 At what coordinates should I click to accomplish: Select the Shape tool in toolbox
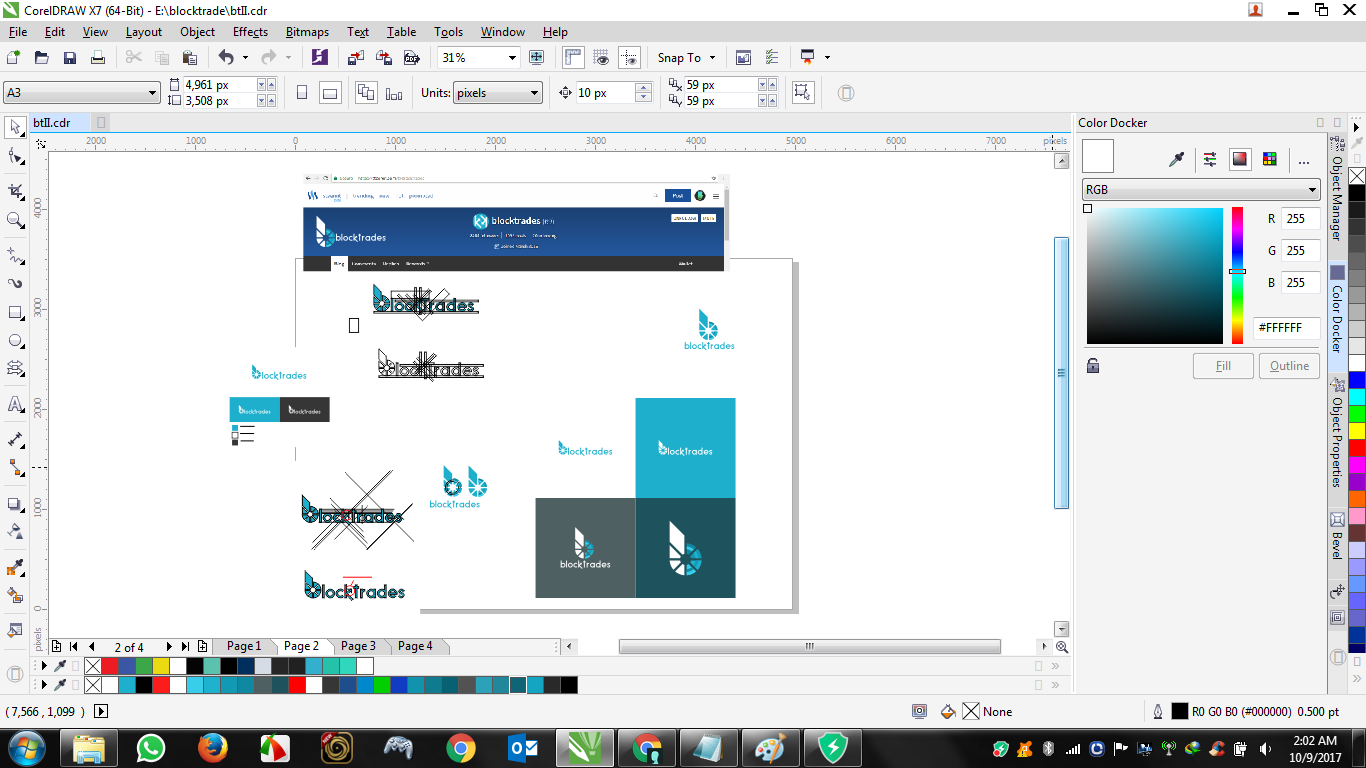(15, 156)
